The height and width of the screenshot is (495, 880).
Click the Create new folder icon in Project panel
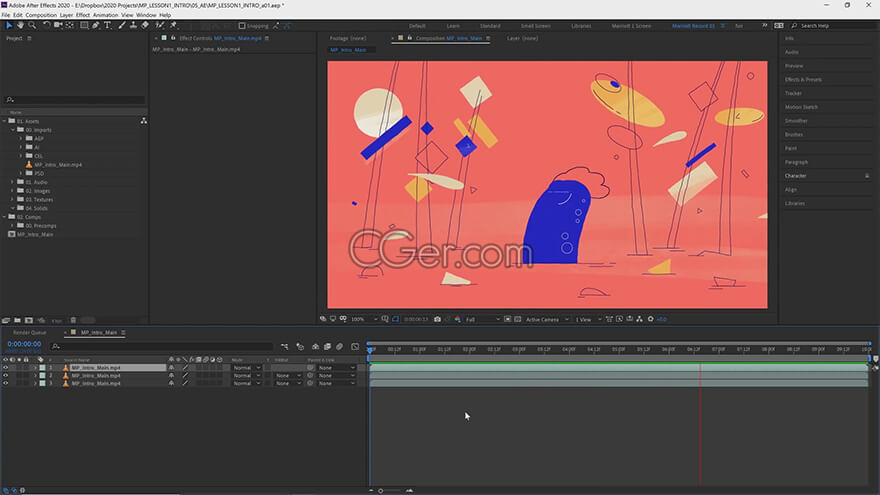[x=17, y=320]
